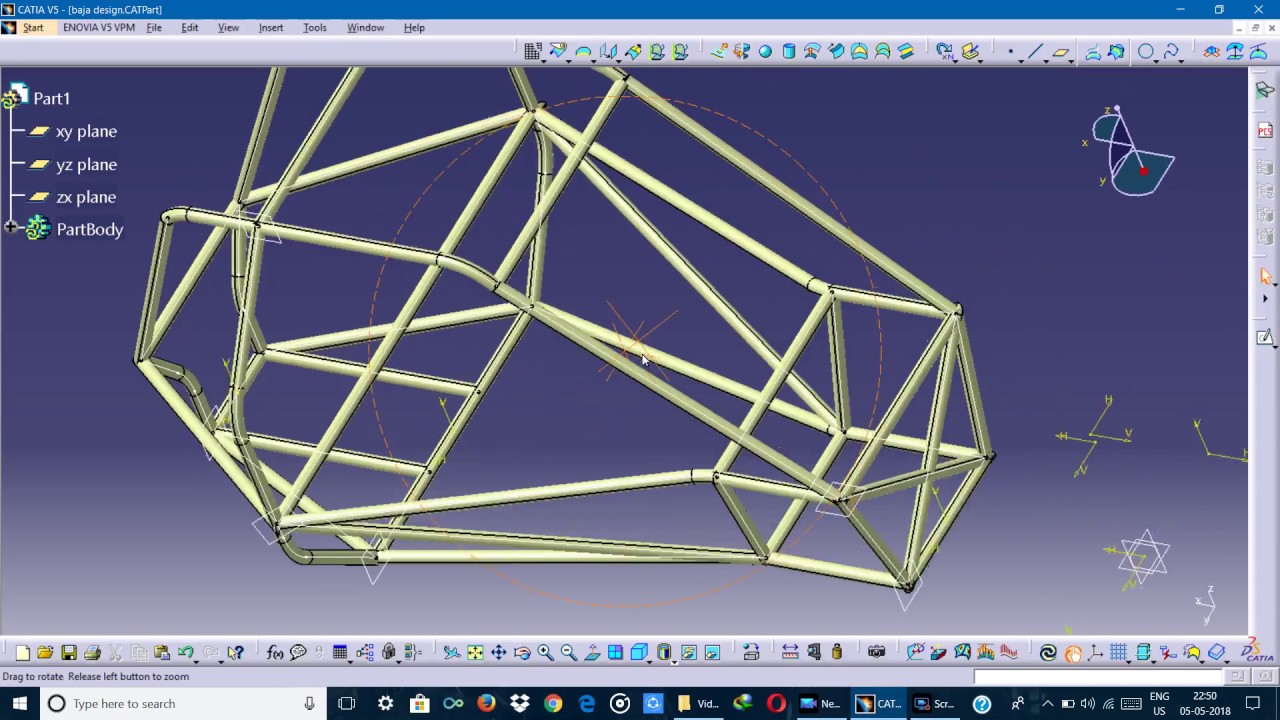
Task: Open the Undo history dropdown arrow
Action: 196,661
